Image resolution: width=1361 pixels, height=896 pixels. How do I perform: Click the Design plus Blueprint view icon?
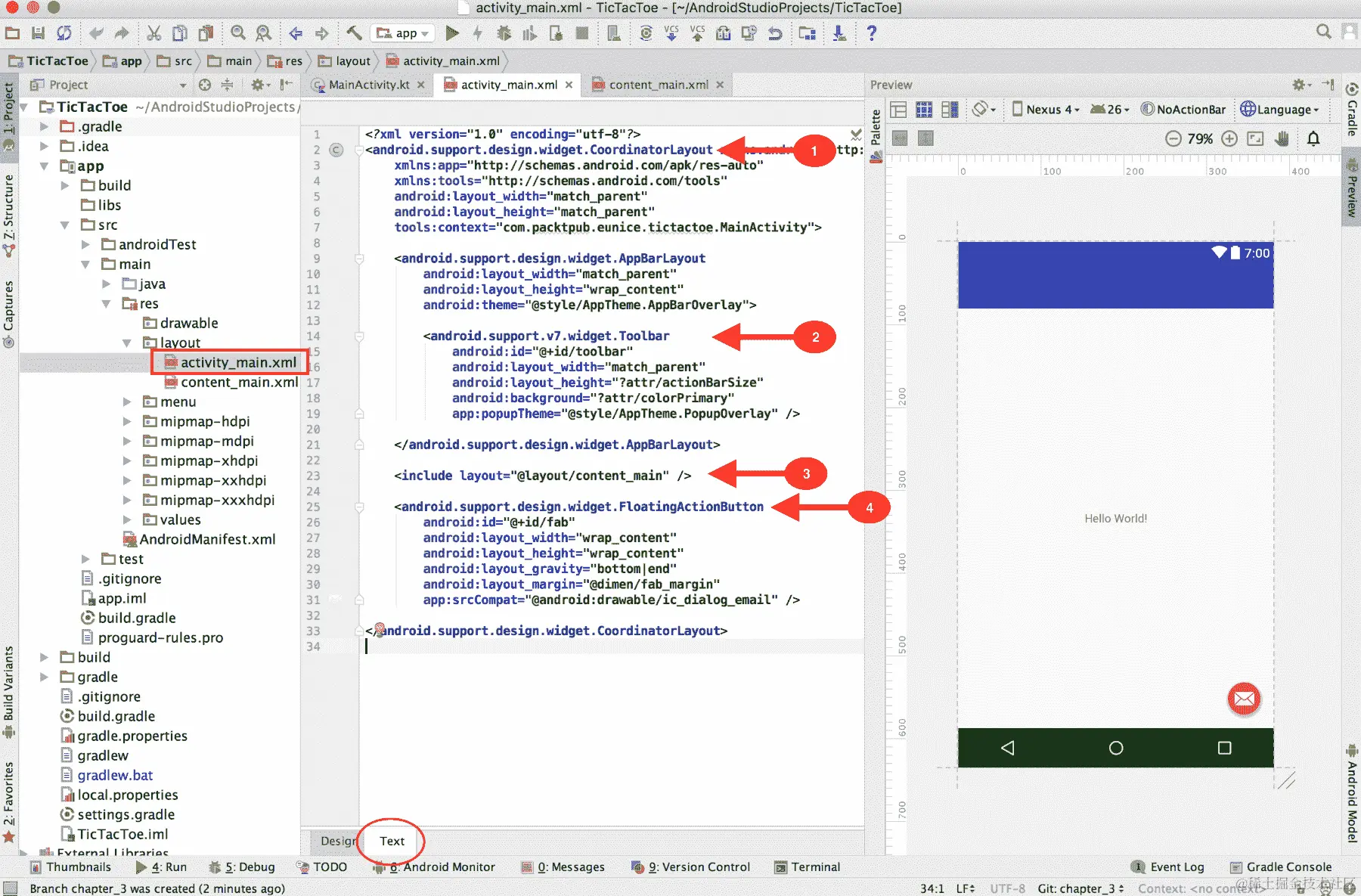tap(950, 110)
